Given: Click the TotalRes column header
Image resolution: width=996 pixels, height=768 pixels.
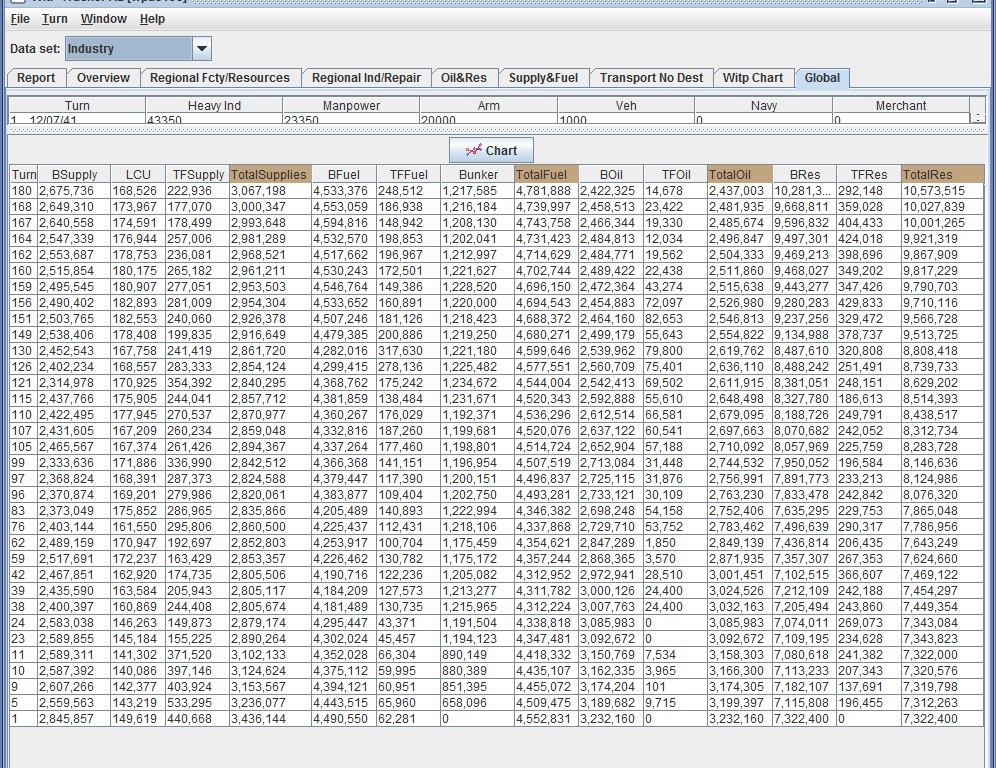Looking at the screenshot, I should point(943,175).
